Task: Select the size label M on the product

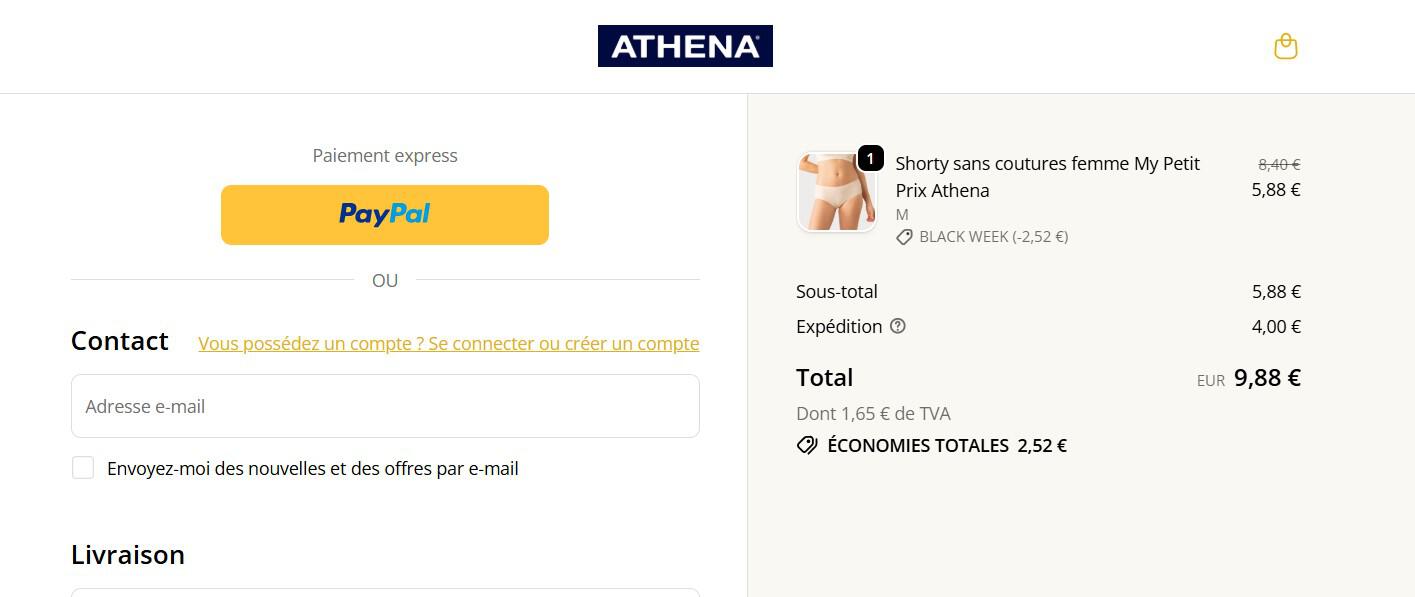Action: [x=902, y=214]
